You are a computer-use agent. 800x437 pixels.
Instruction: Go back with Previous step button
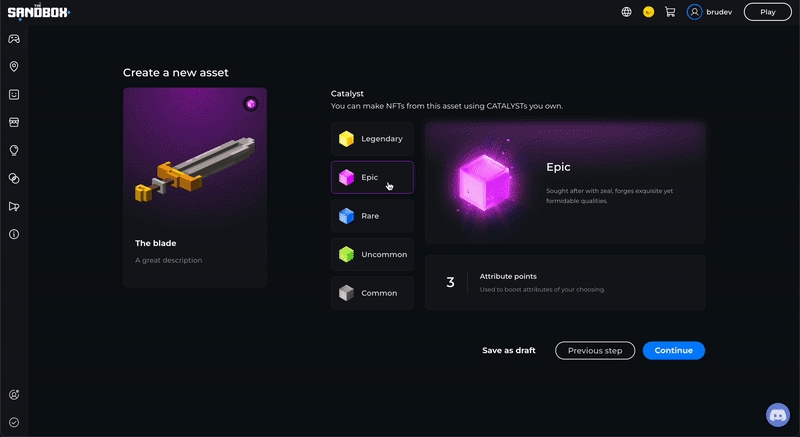click(x=595, y=351)
